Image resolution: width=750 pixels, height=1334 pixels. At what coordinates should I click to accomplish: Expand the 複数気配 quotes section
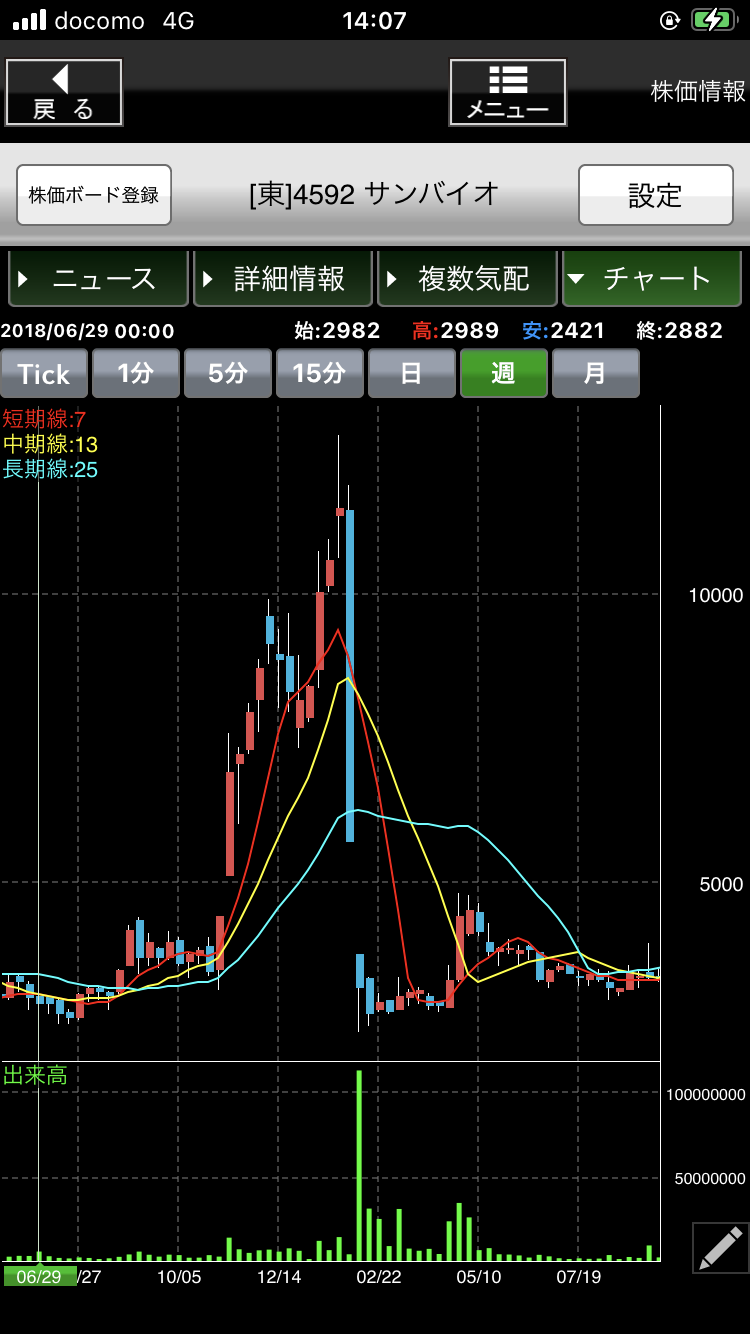467,279
